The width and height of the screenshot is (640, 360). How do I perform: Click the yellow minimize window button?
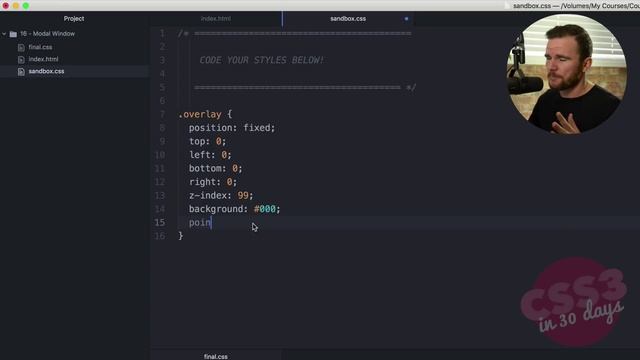[16, 6]
